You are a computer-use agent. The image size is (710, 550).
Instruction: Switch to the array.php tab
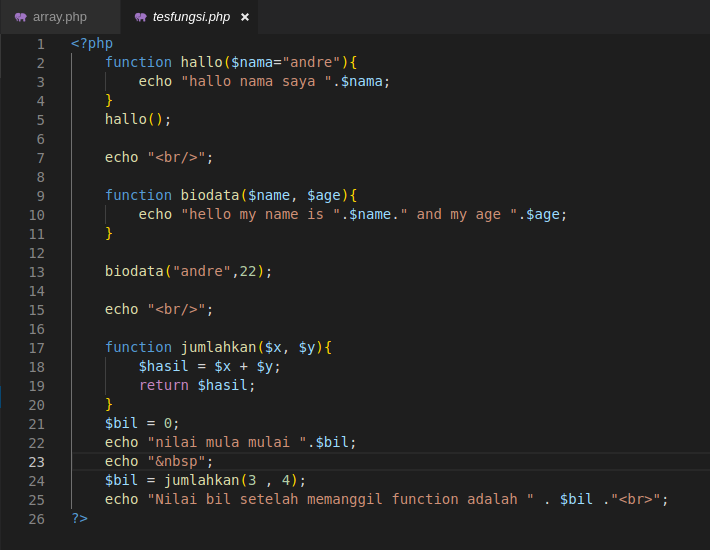tap(60, 17)
